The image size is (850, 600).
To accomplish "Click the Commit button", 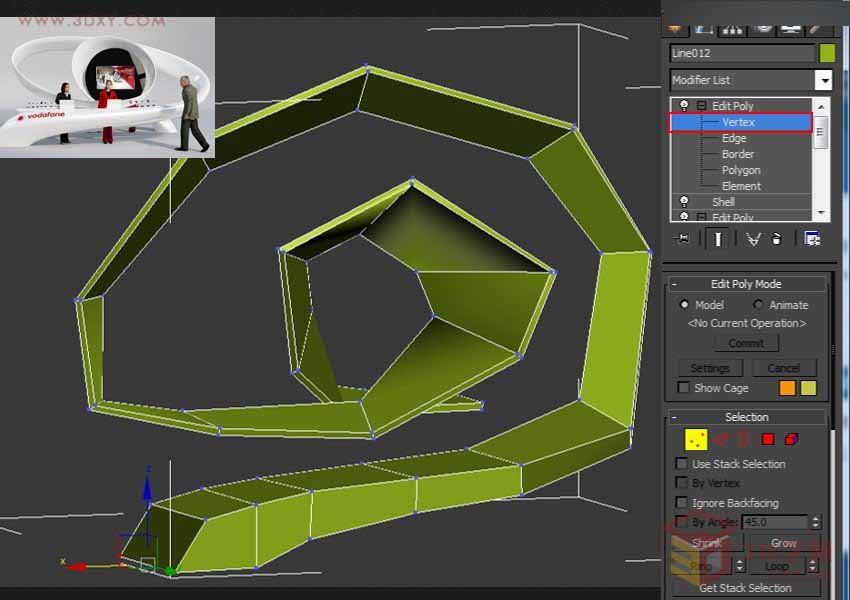I will click(x=746, y=343).
